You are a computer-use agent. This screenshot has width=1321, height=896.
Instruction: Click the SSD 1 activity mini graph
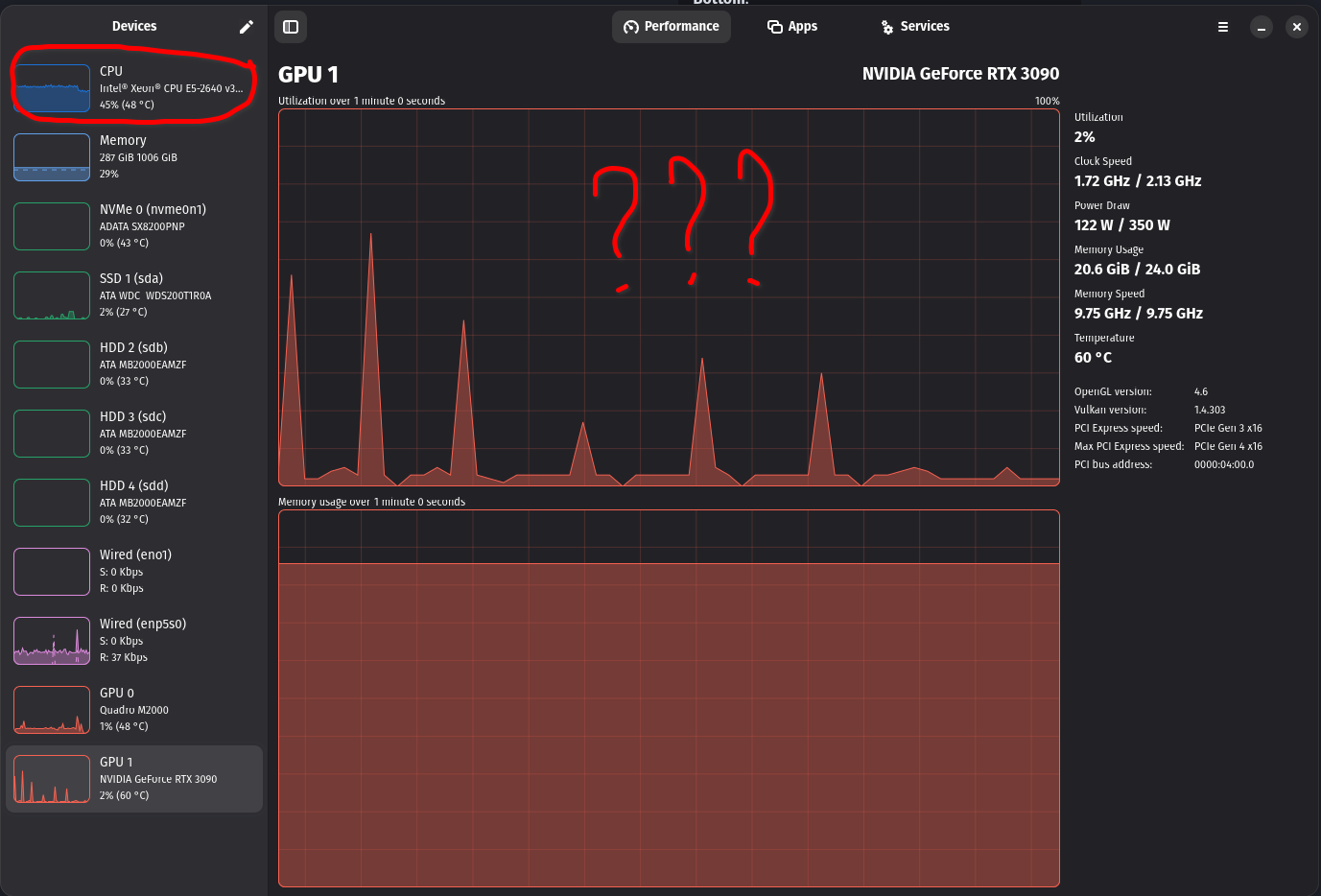pyautogui.click(x=52, y=295)
